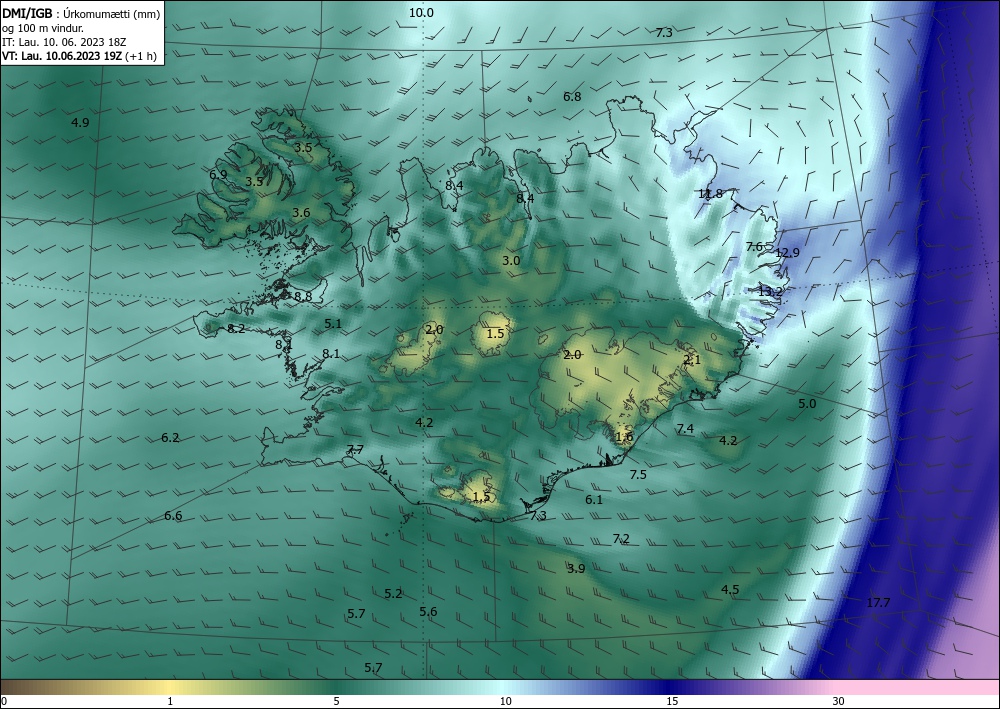Screen dimensions: 1000x709
Task: Click the 15 label on the color scale
Action: (x=672, y=702)
